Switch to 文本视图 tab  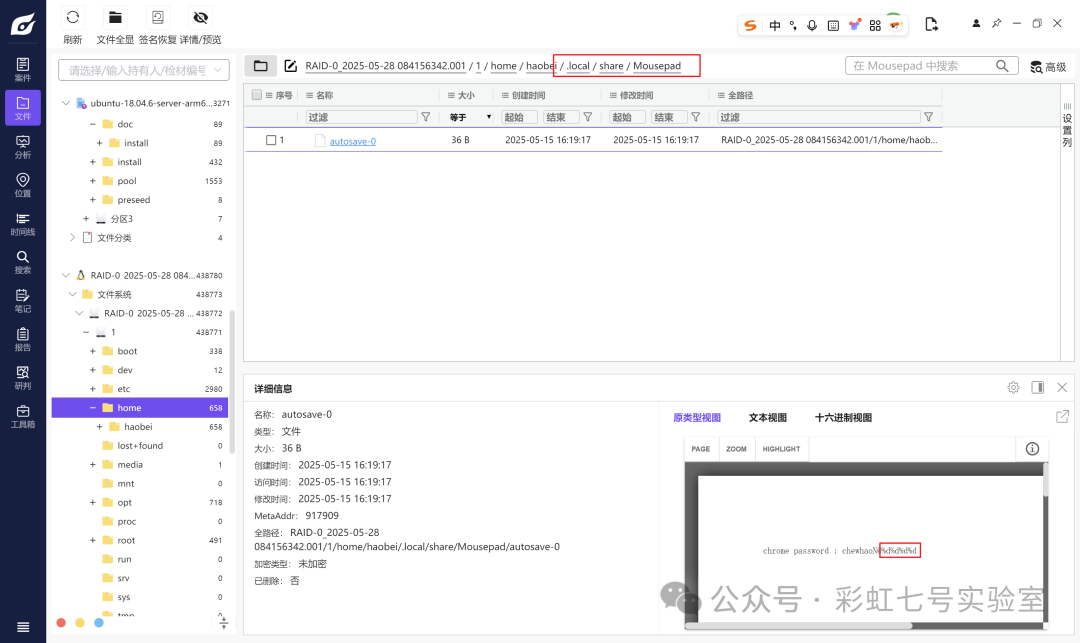(x=767, y=417)
